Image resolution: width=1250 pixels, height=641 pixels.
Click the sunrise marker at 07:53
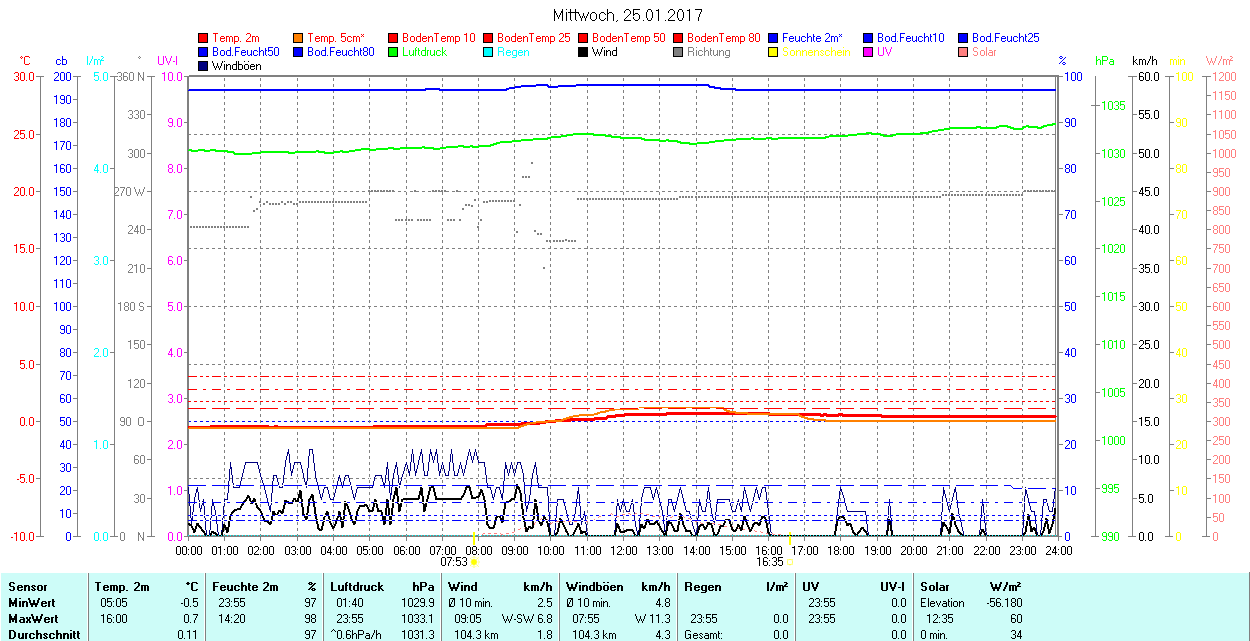tap(474, 562)
